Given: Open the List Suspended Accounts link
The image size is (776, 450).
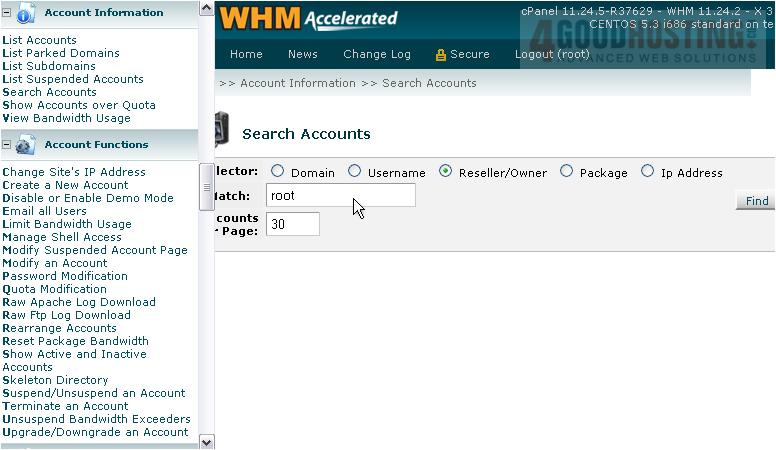Looking at the screenshot, I should click(x=73, y=79).
